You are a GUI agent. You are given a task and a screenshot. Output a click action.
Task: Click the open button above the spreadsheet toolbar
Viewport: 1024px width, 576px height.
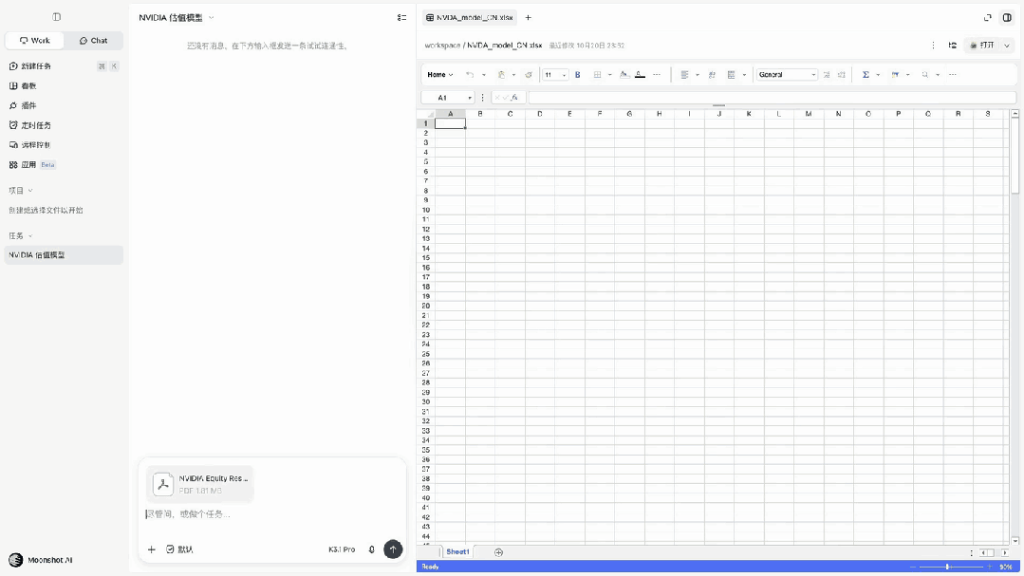tap(983, 45)
